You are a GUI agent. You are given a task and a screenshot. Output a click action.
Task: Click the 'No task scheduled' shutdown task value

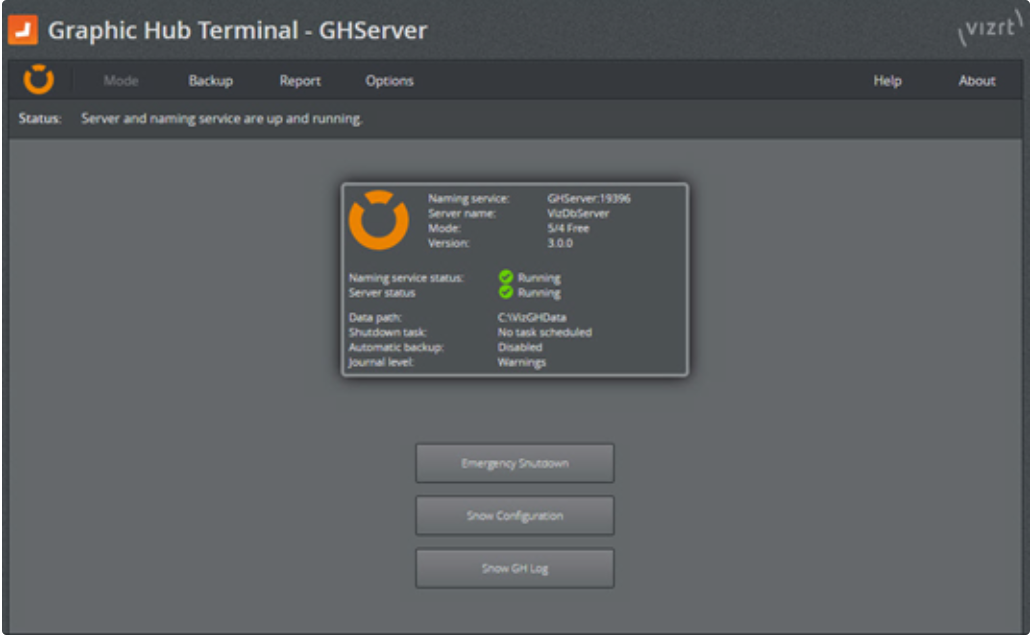tap(544, 332)
